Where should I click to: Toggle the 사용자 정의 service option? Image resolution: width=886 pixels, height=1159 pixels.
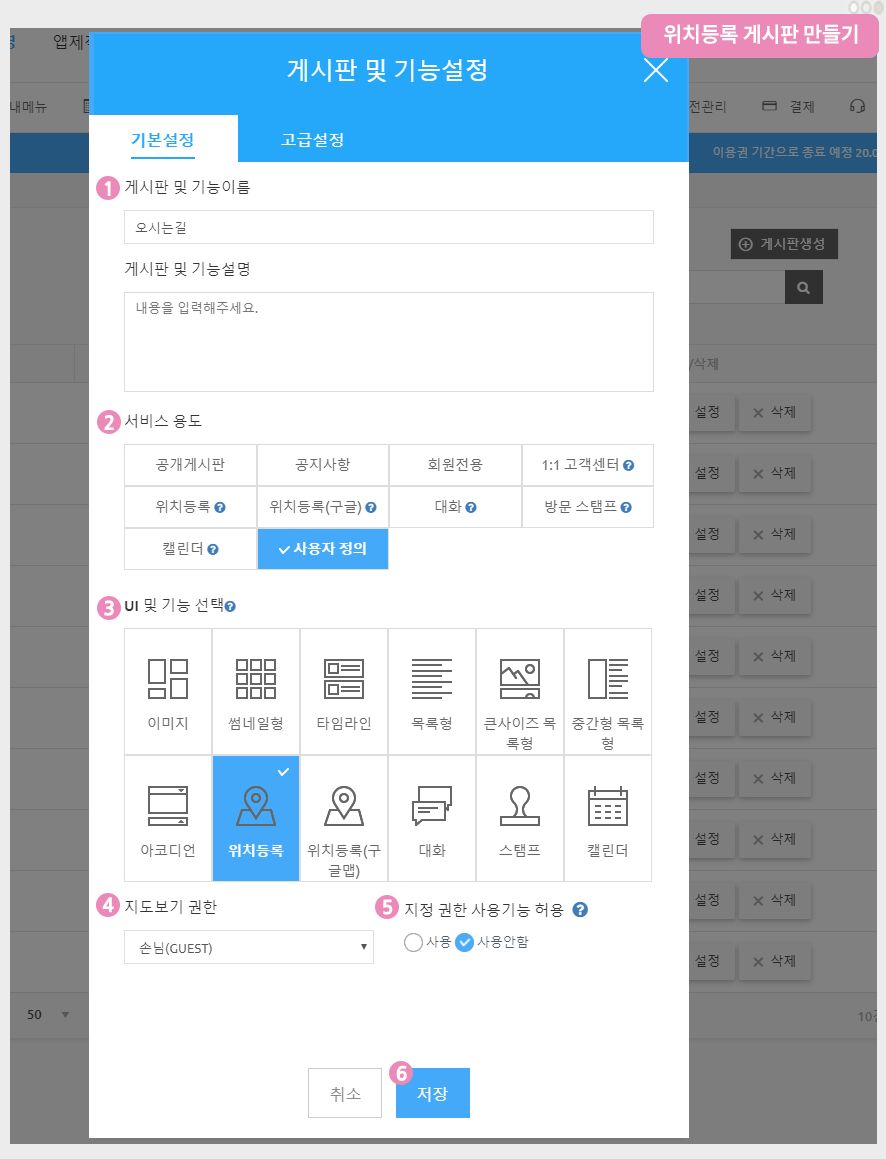(323, 549)
